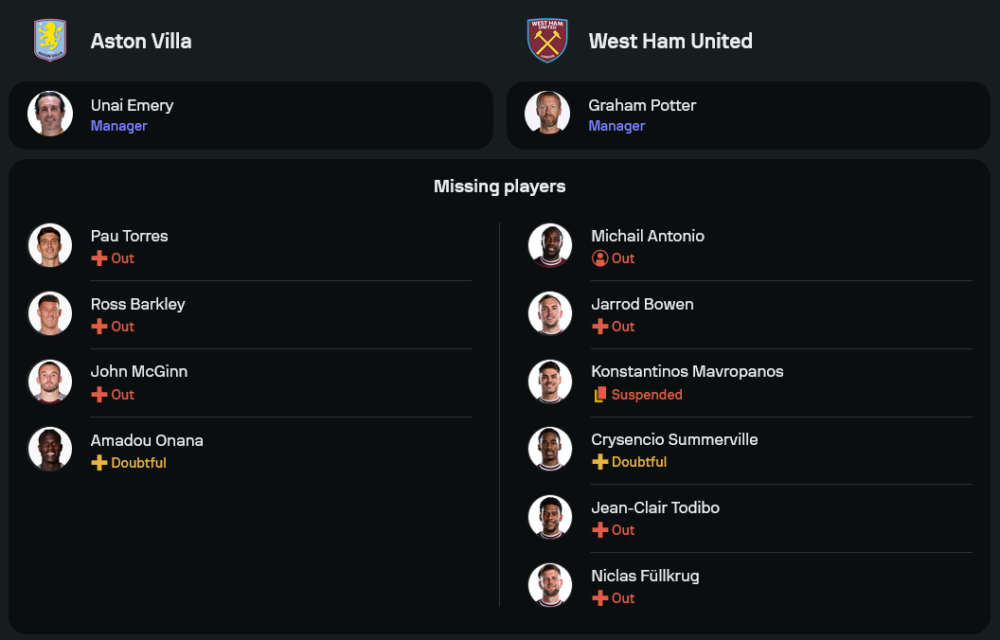
Task: Click Summerville's yellow doubtful cross icon
Action: [x=600, y=462]
